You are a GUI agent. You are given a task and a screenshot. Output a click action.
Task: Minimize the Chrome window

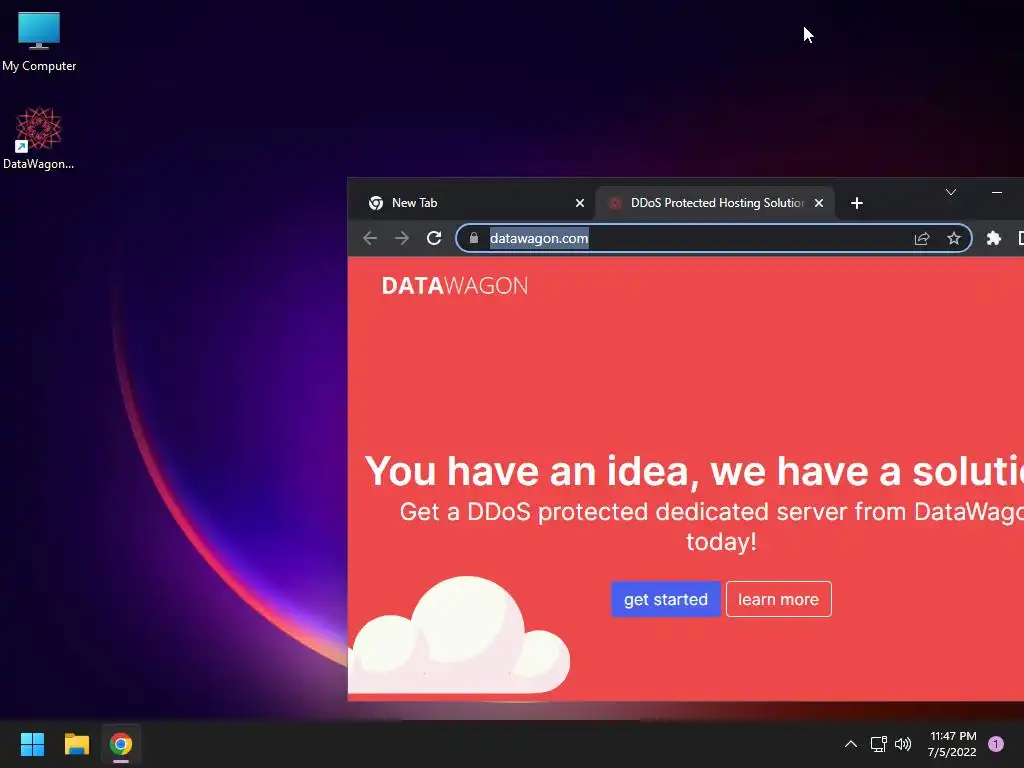click(997, 192)
